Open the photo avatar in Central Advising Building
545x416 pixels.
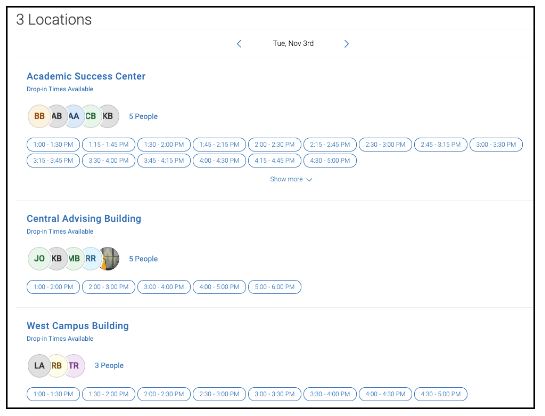[109, 258]
